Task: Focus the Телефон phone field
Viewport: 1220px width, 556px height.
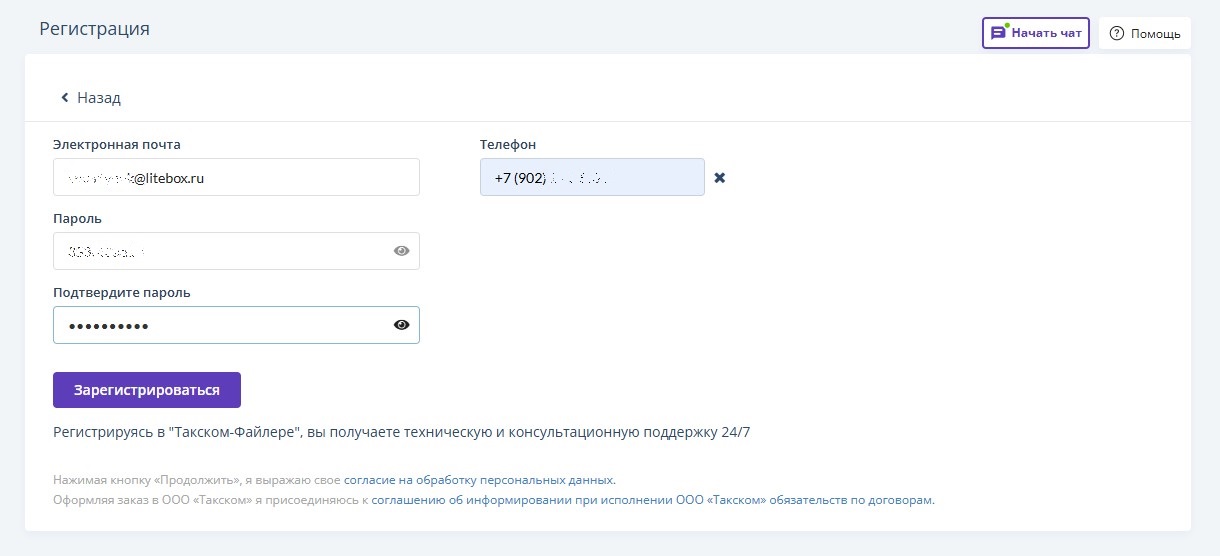Action: (592, 177)
